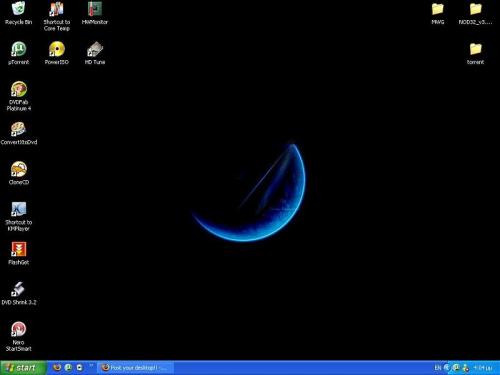The width and height of the screenshot is (500, 375).
Task: Click the µTorrent Quick Launch icon
Action: (68, 368)
